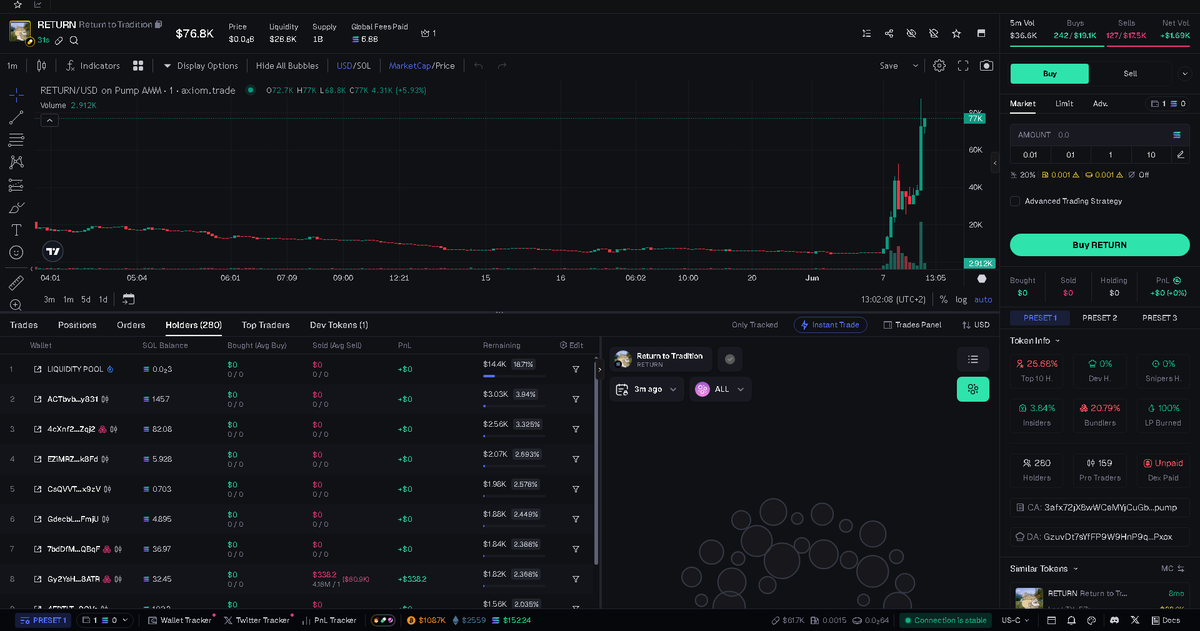Select the Sell tab
Viewport: 1200px width, 631px height.
(x=1130, y=73)
